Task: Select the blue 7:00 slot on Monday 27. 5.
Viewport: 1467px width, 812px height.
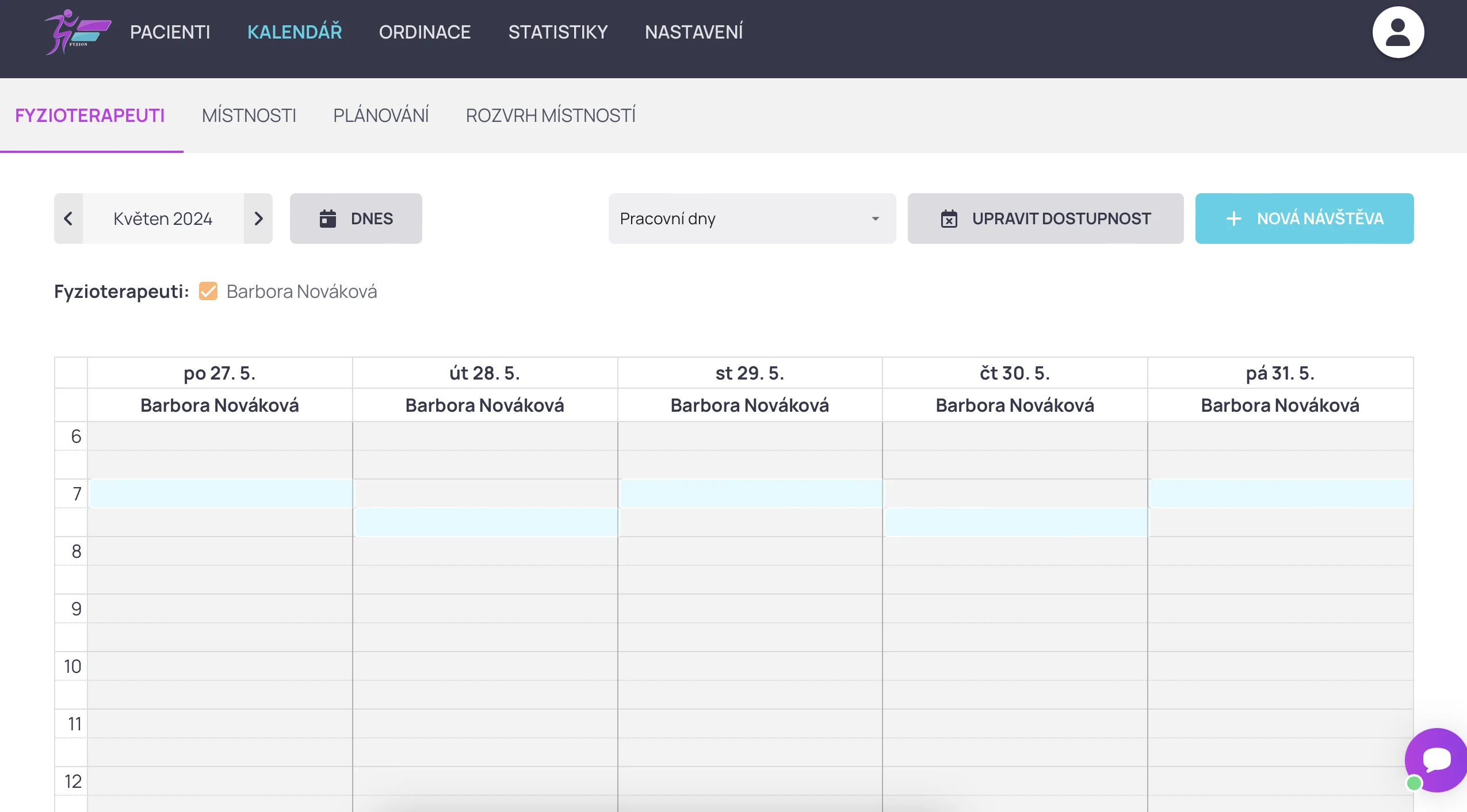Action: tap(221, 493)
